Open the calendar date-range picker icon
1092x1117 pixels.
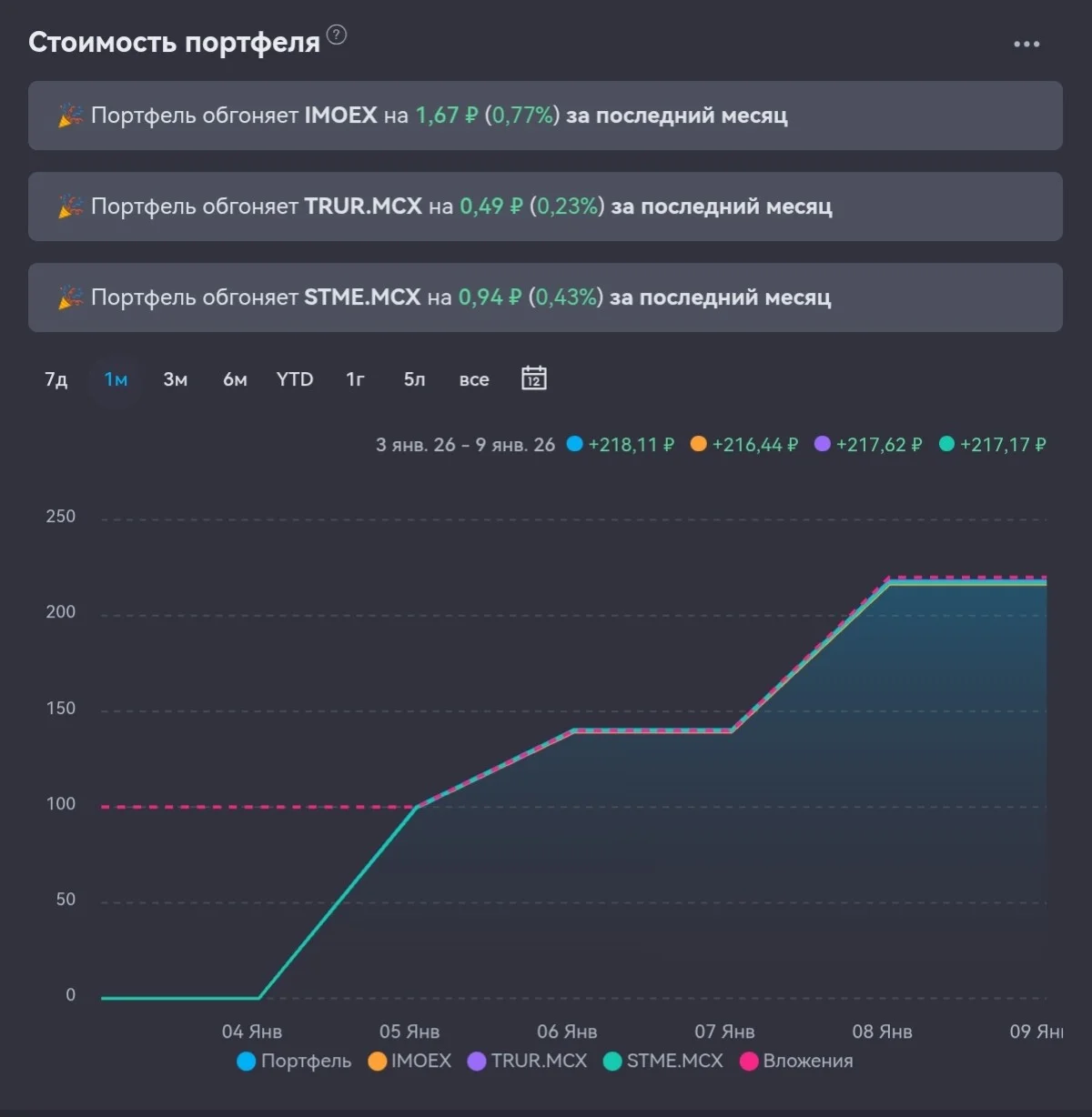[x=534, y=378]
